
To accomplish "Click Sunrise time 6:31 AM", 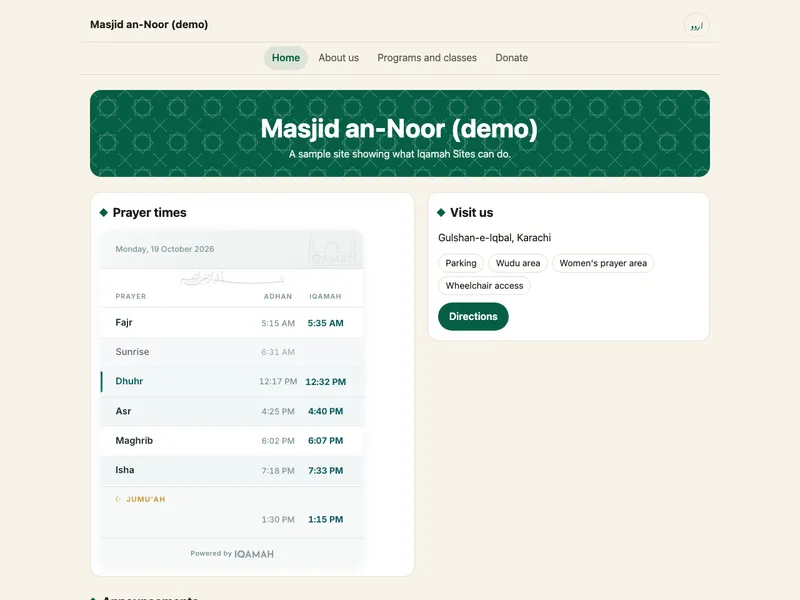I will 278,352.
